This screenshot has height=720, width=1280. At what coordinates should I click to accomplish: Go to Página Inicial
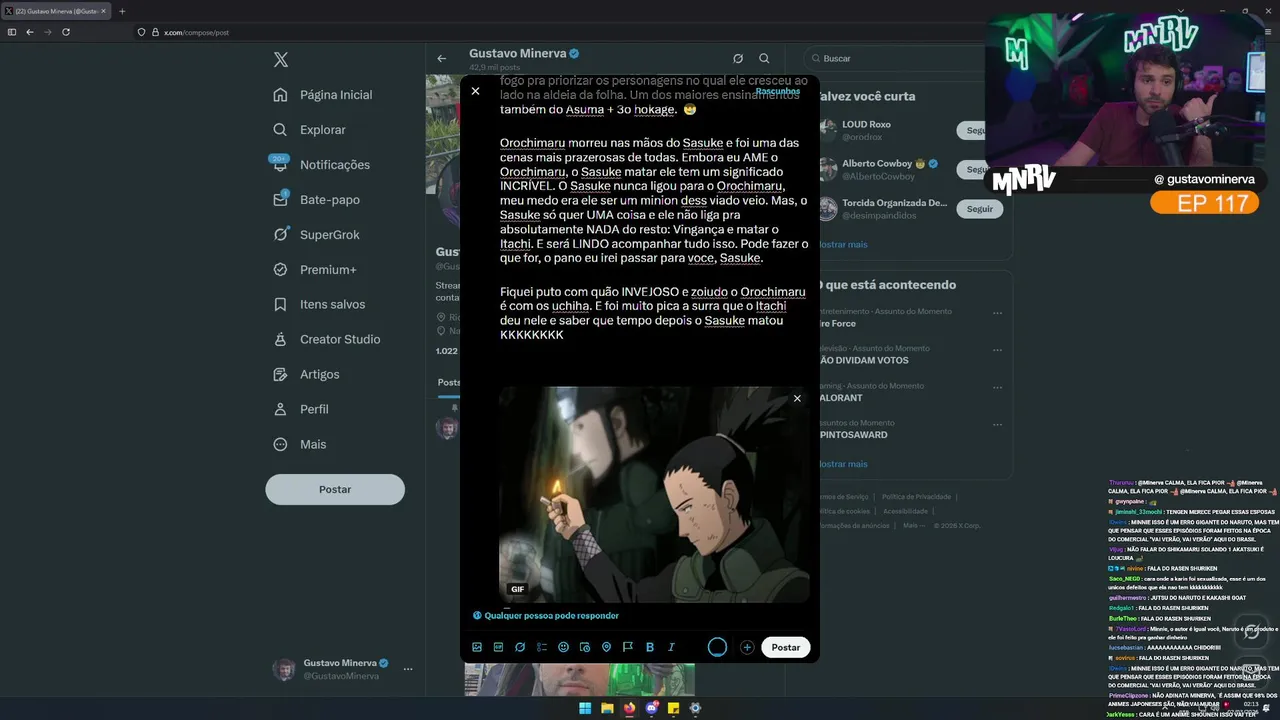point(323,95)
